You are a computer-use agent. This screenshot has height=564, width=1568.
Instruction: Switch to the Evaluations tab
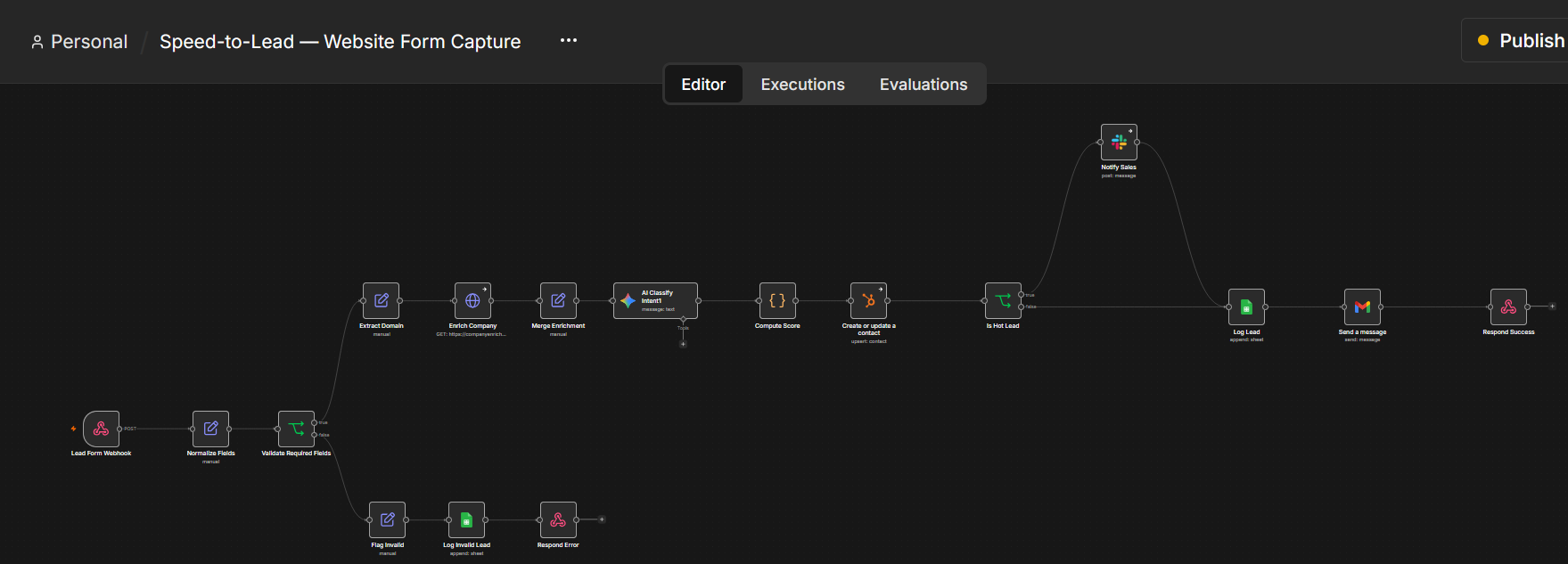pyautogui.click(x=924, y=85)
